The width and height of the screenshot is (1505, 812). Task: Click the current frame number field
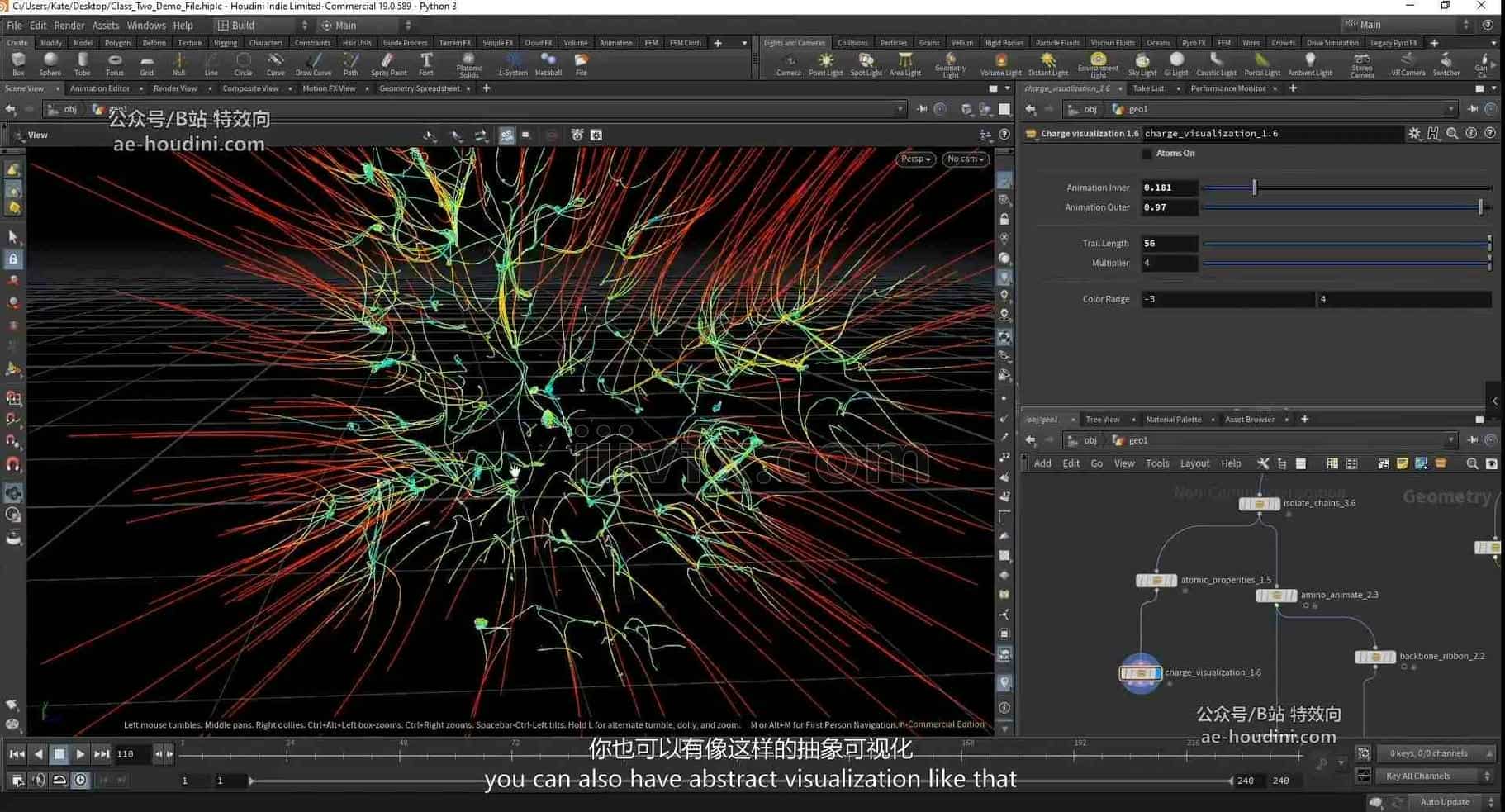coord(132,754)
